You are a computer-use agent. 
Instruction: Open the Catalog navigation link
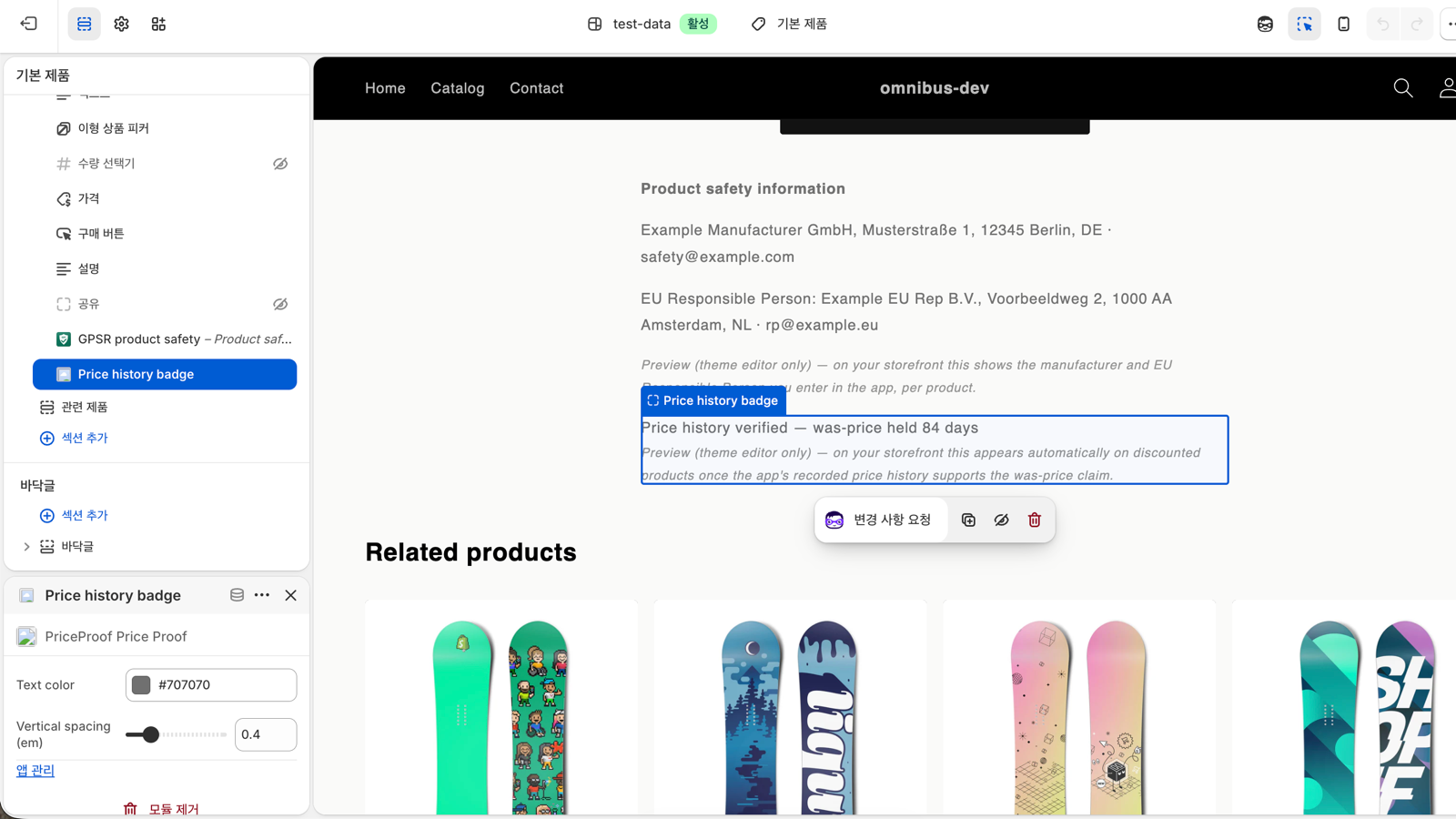click(458, 88)
